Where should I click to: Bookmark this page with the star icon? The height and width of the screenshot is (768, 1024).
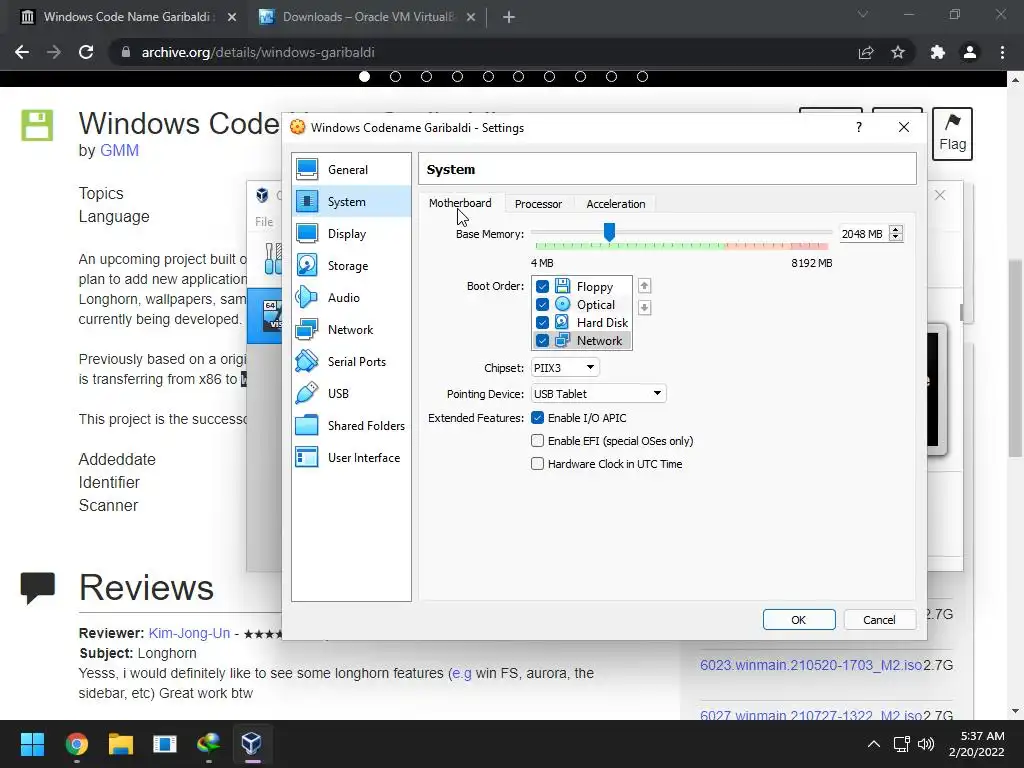tap(898, 52)
